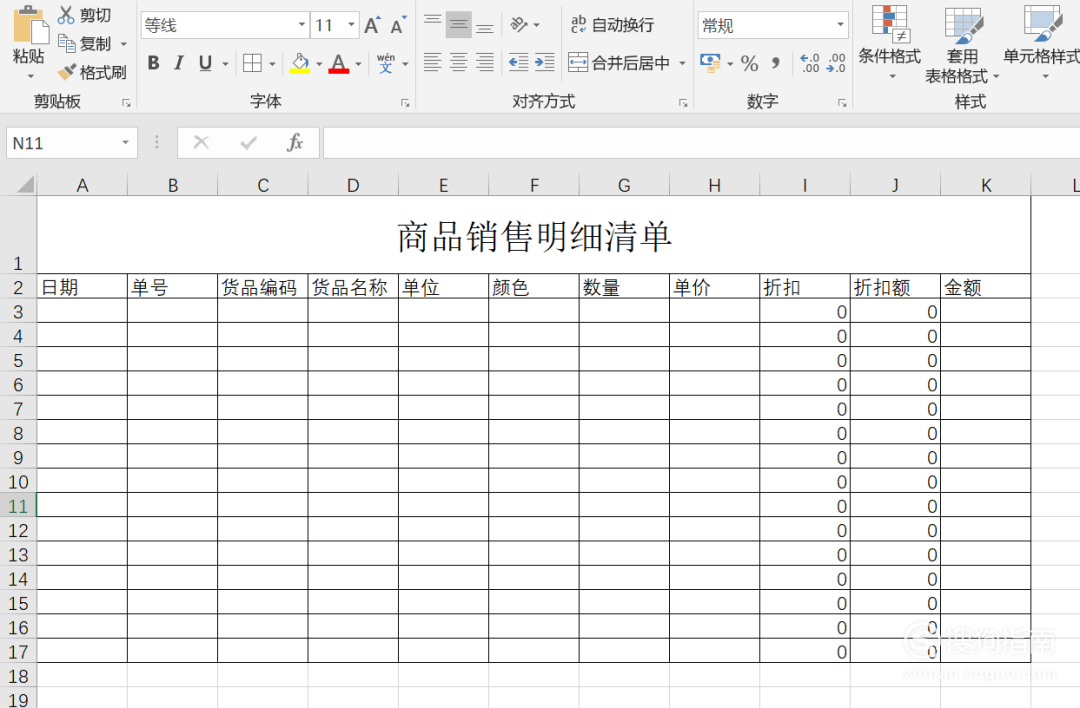Toggle bold formatting
The image size is (1080, 708).
click(153, 62)
